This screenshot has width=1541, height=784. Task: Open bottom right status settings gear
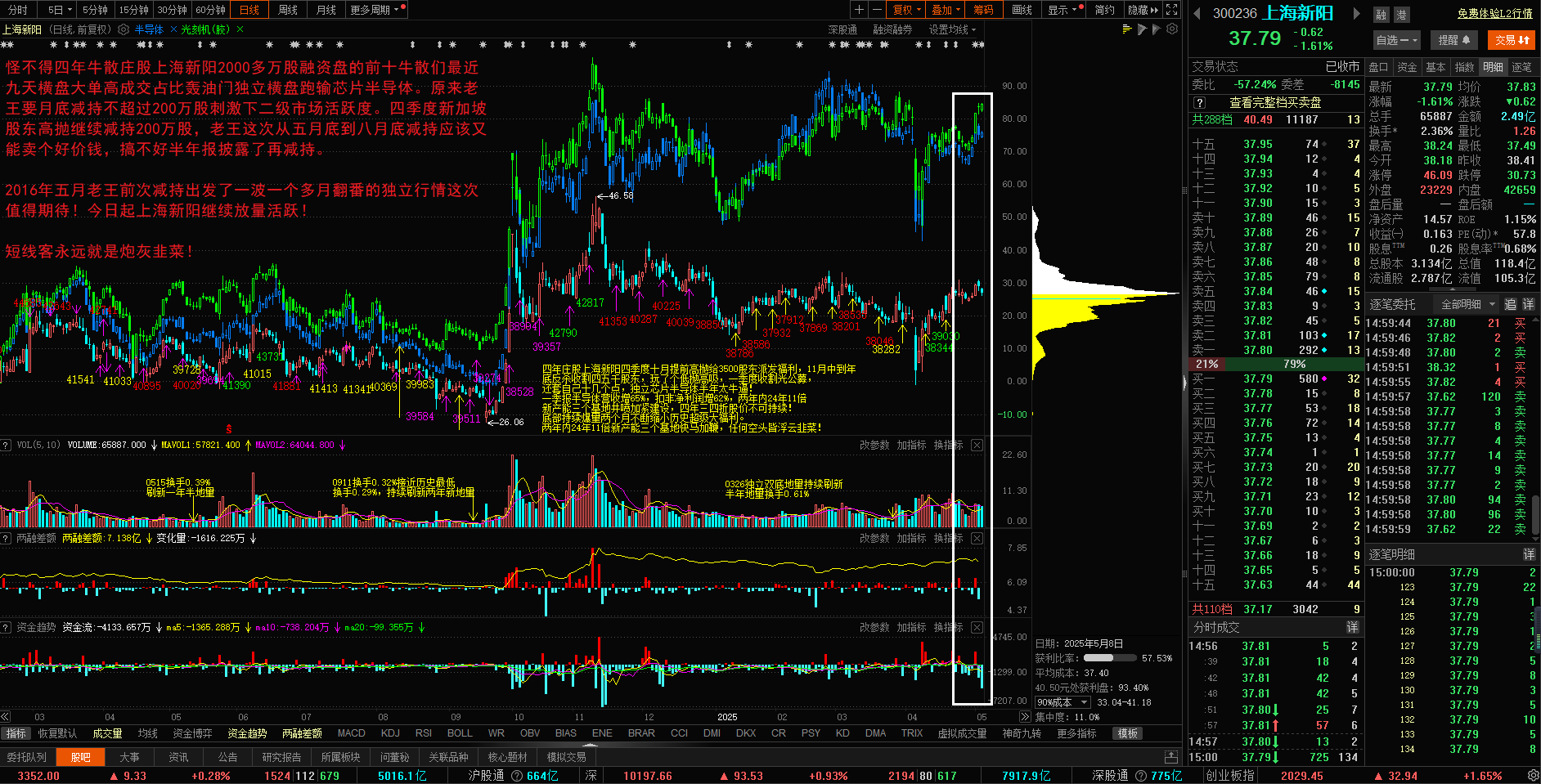click(x=1533, y=775)
